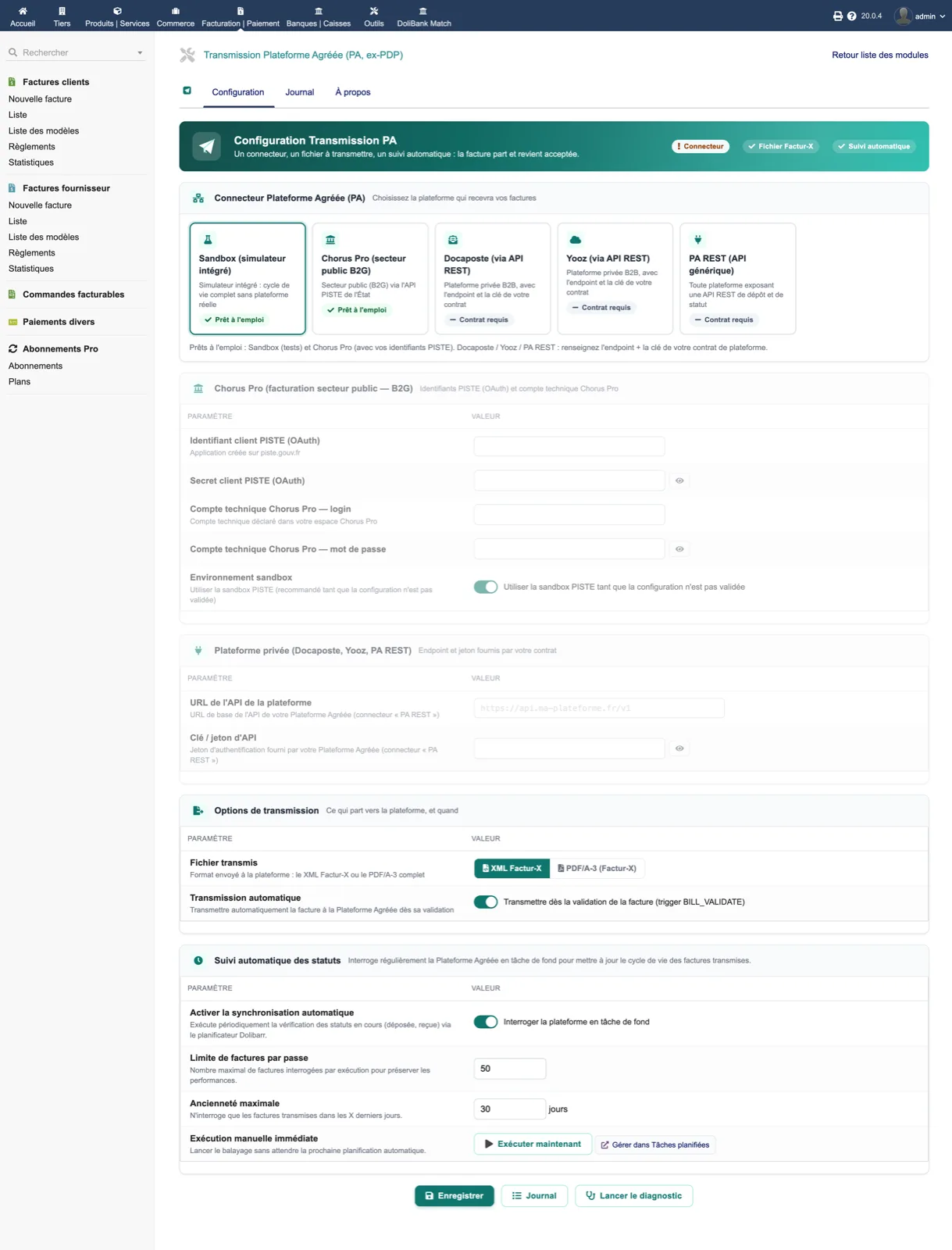This screenshot has width=952, height=1250.
Task: Click Lancer le diagnostic button
Action: coord(634,1196)
